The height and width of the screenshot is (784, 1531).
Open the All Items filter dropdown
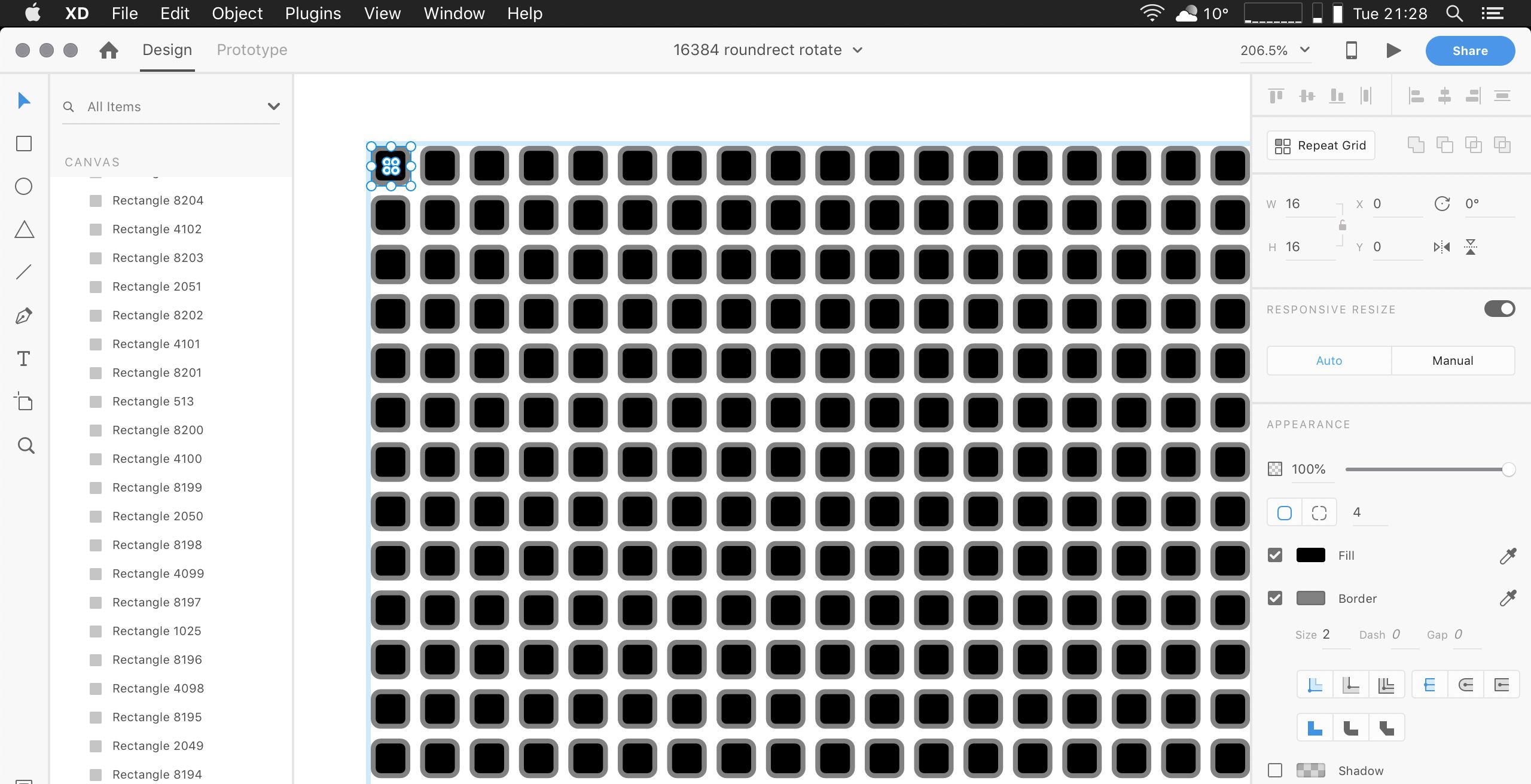point(273,106)
